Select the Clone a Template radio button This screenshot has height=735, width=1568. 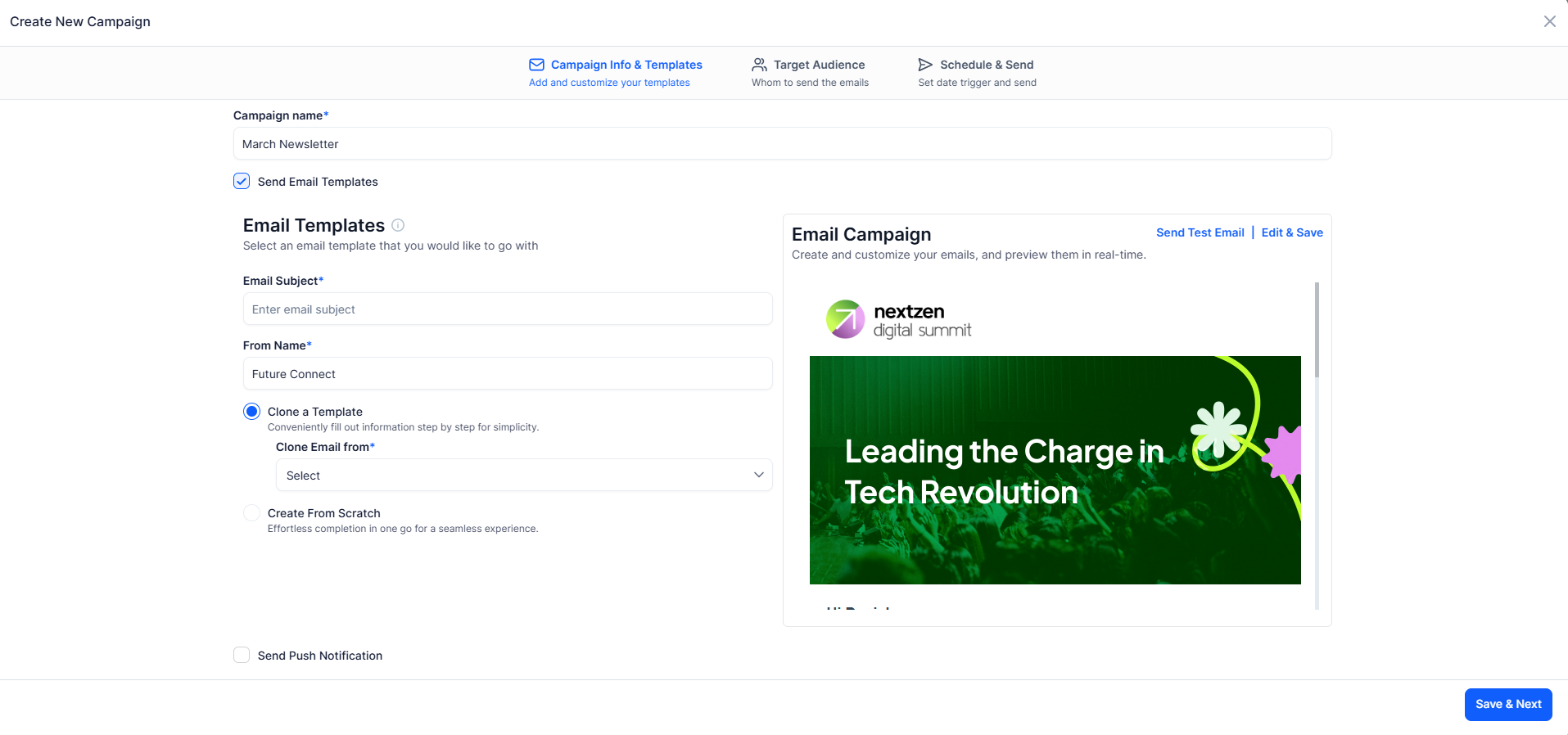(251, 411)
